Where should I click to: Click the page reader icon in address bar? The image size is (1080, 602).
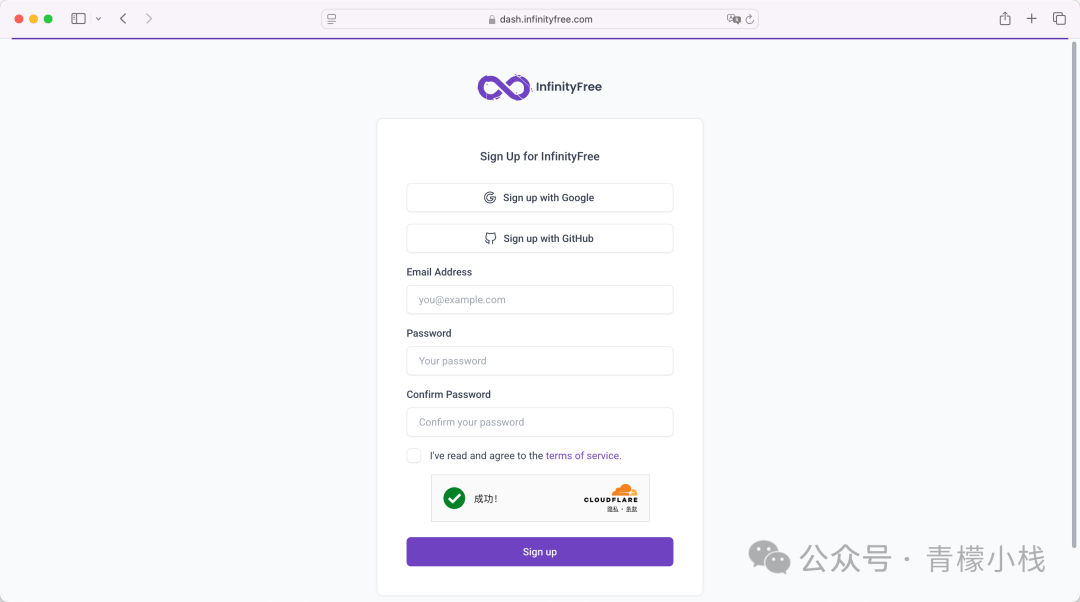(x=332, y=19)
